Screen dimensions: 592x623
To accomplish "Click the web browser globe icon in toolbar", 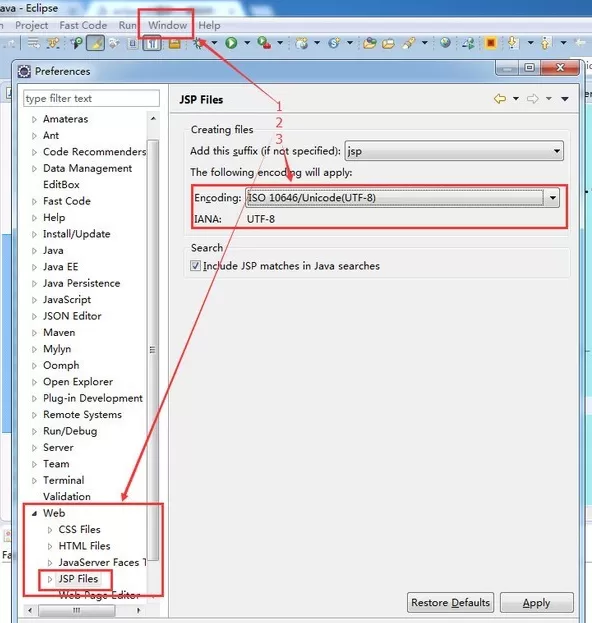I will [x=445, y=42].
